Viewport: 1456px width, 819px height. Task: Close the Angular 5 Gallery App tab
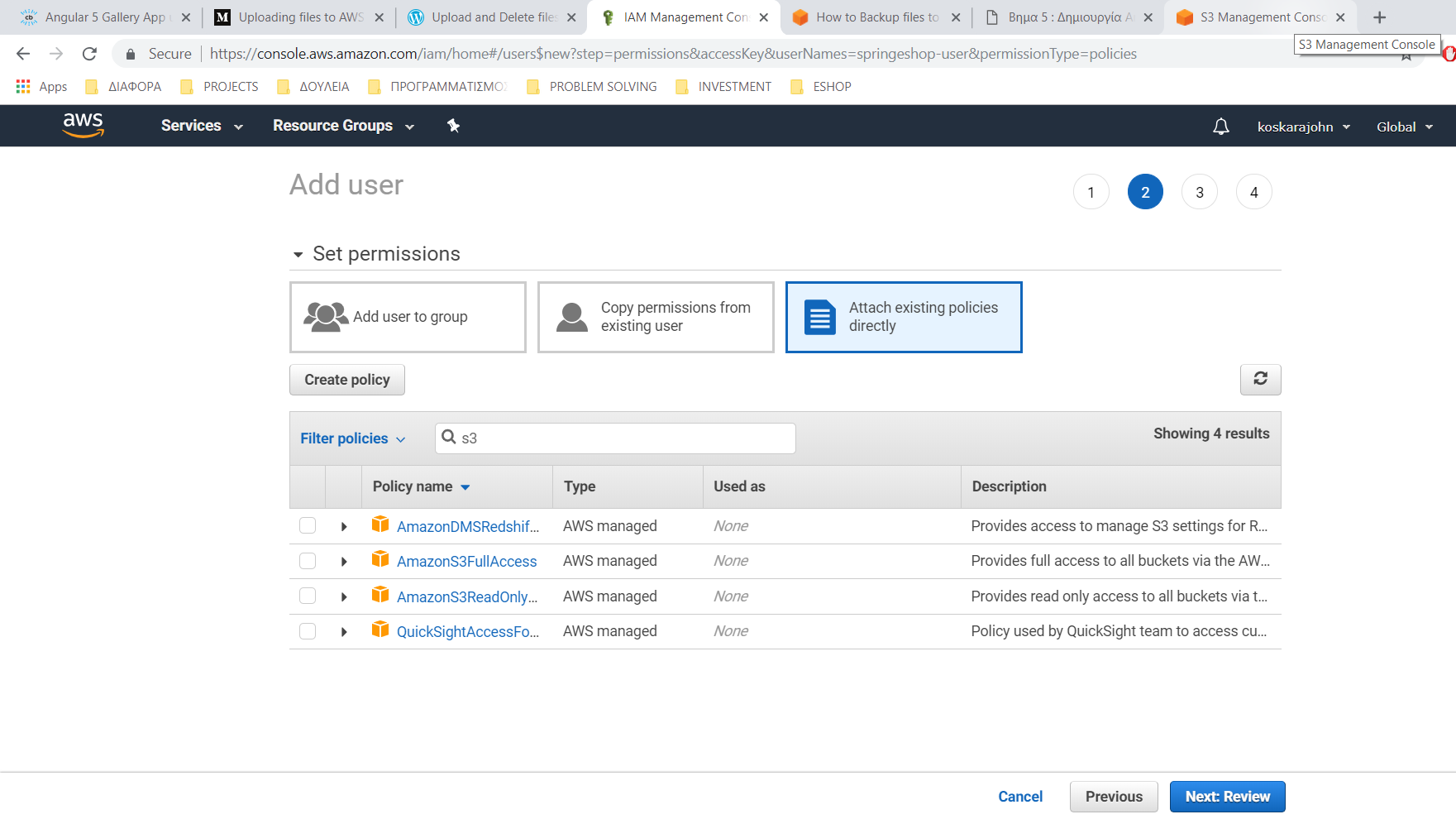(186, 17)
